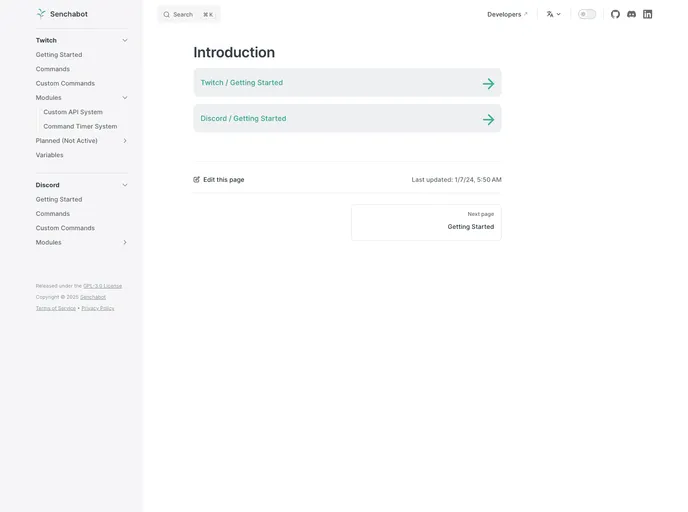This screenshot has width=688, height=512.
Task: Open Twitch Custom Commands sidebar item
Action: click(x=65, y=83)
